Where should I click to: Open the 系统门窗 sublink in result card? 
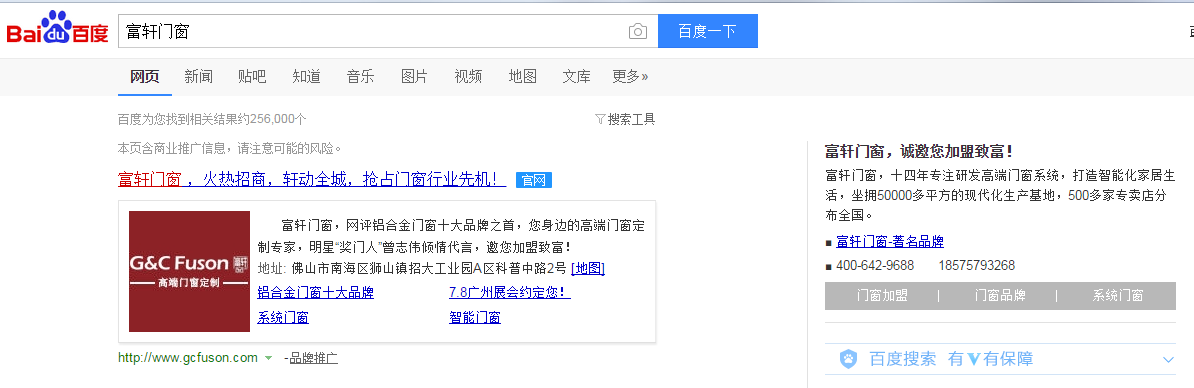click(283, 318)
